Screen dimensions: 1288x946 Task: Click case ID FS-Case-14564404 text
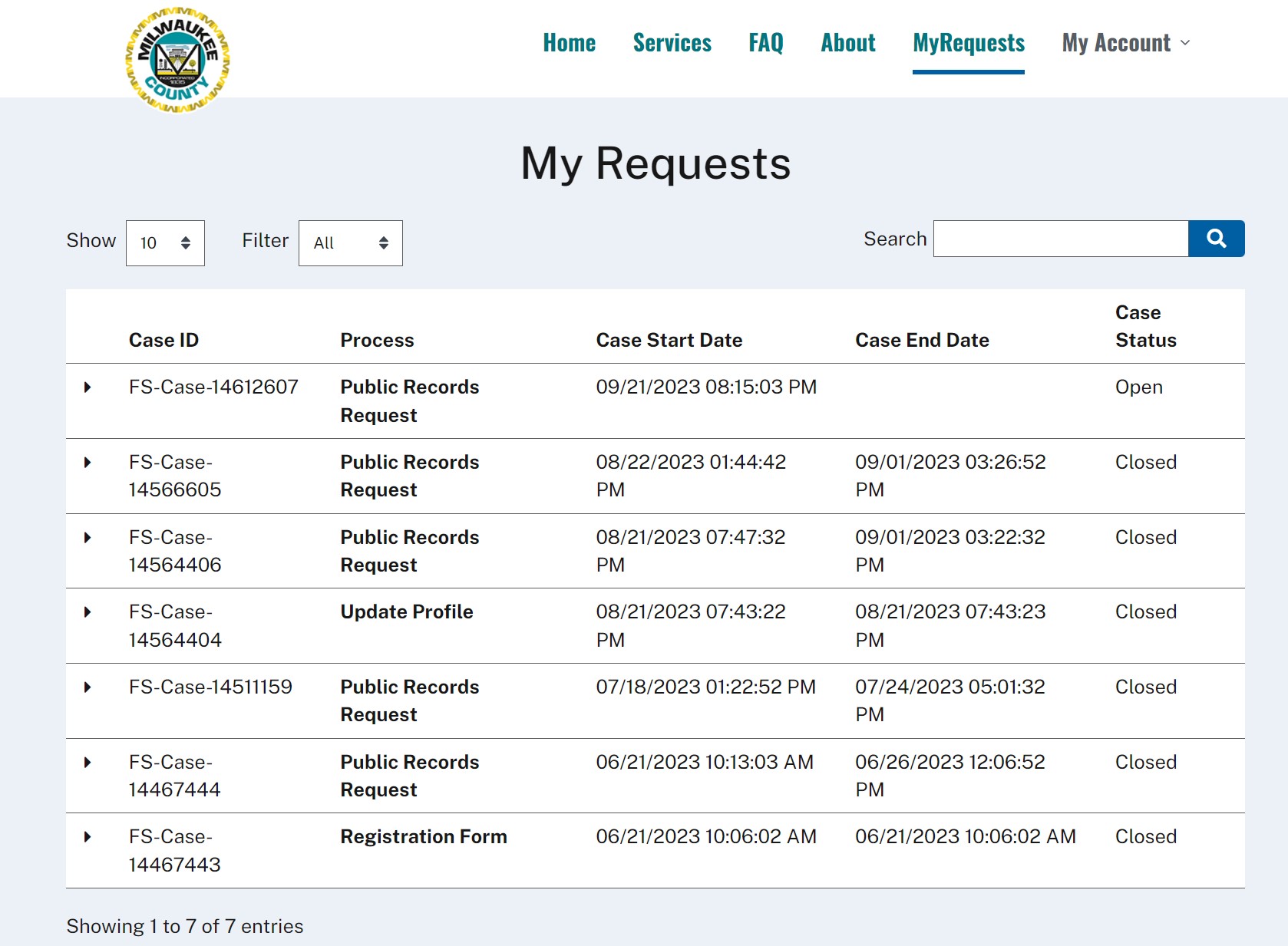click(x=175, y=626)
